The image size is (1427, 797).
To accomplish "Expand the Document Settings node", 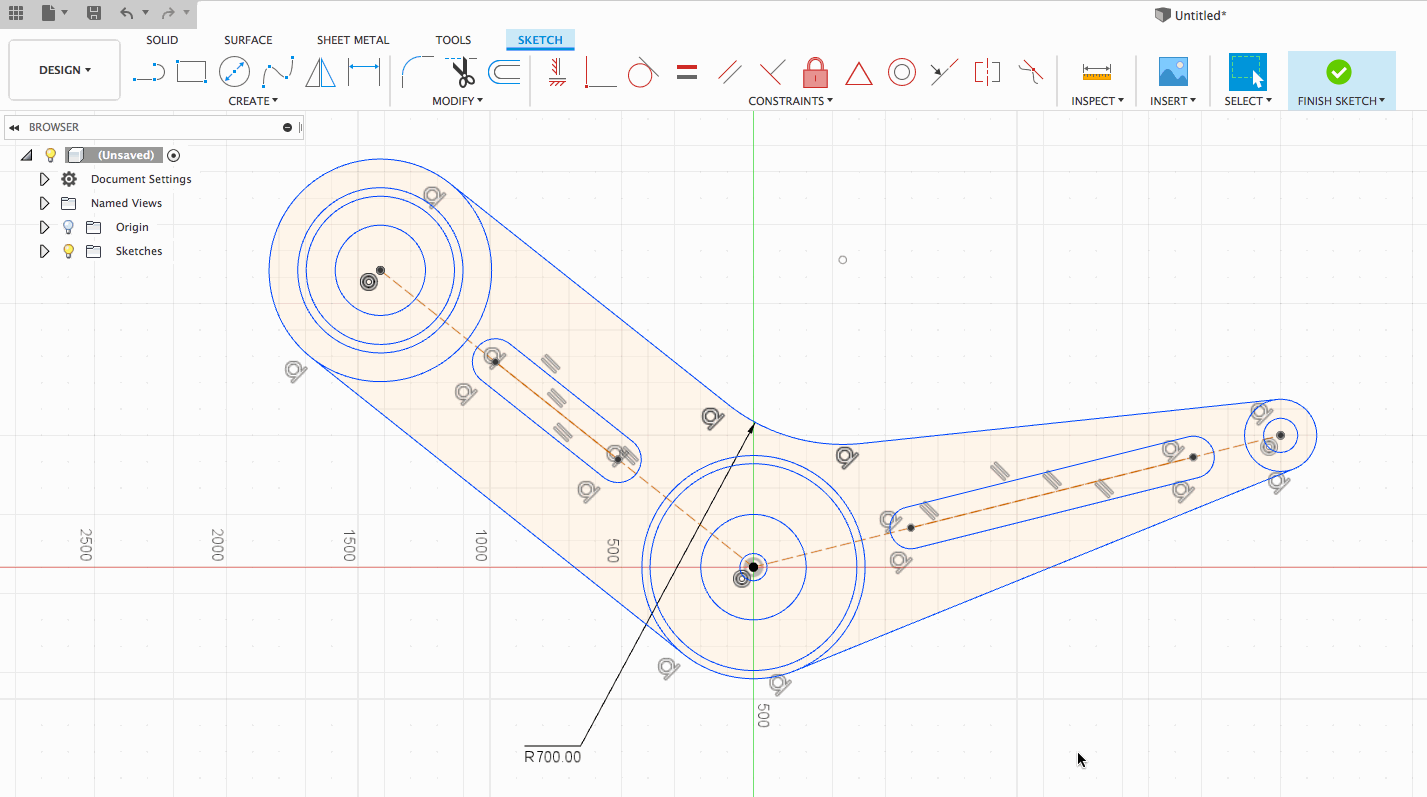I will pyautogui.click(x=44, y=179).
